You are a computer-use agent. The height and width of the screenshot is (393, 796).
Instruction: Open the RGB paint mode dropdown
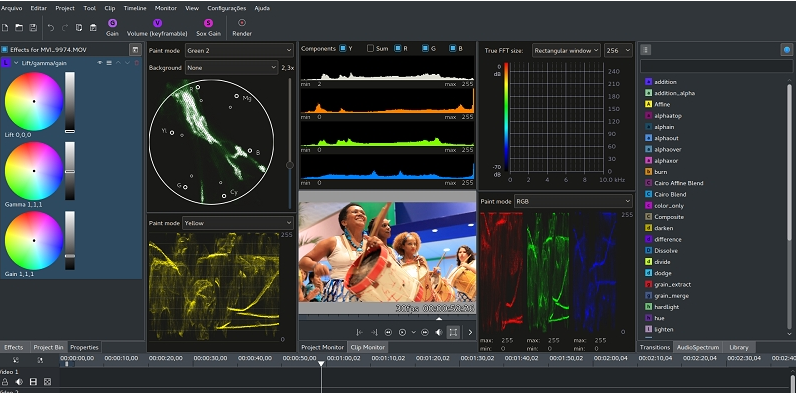point(573,201)
